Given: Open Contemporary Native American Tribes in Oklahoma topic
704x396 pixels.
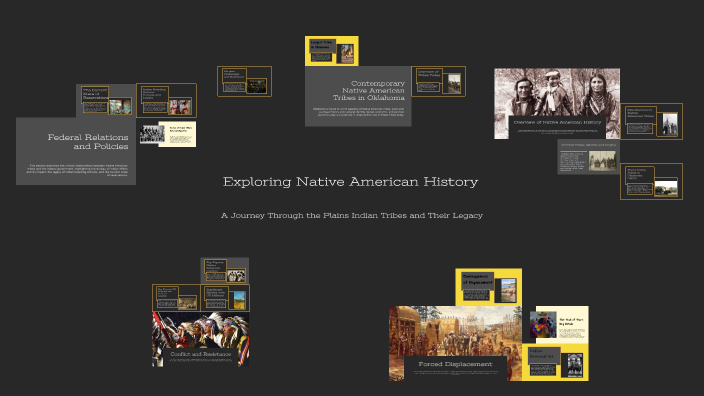Looking at the screenshot, I should (358, 96).
